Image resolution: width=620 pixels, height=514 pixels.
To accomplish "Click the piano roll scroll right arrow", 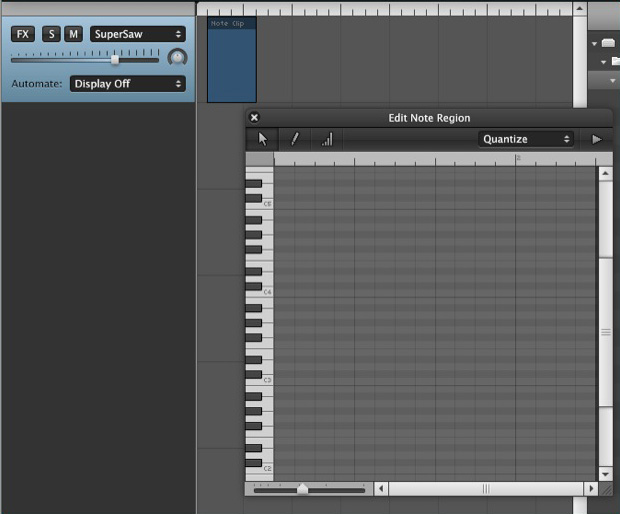I will [591, 489].
